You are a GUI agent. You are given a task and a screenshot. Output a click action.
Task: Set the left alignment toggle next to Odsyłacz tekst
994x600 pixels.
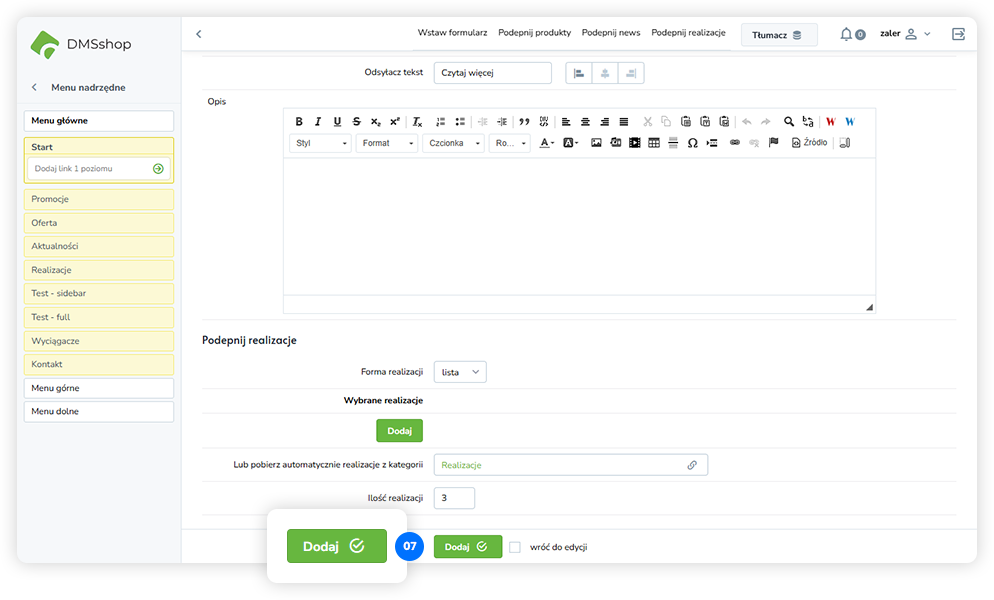point(579,73)
